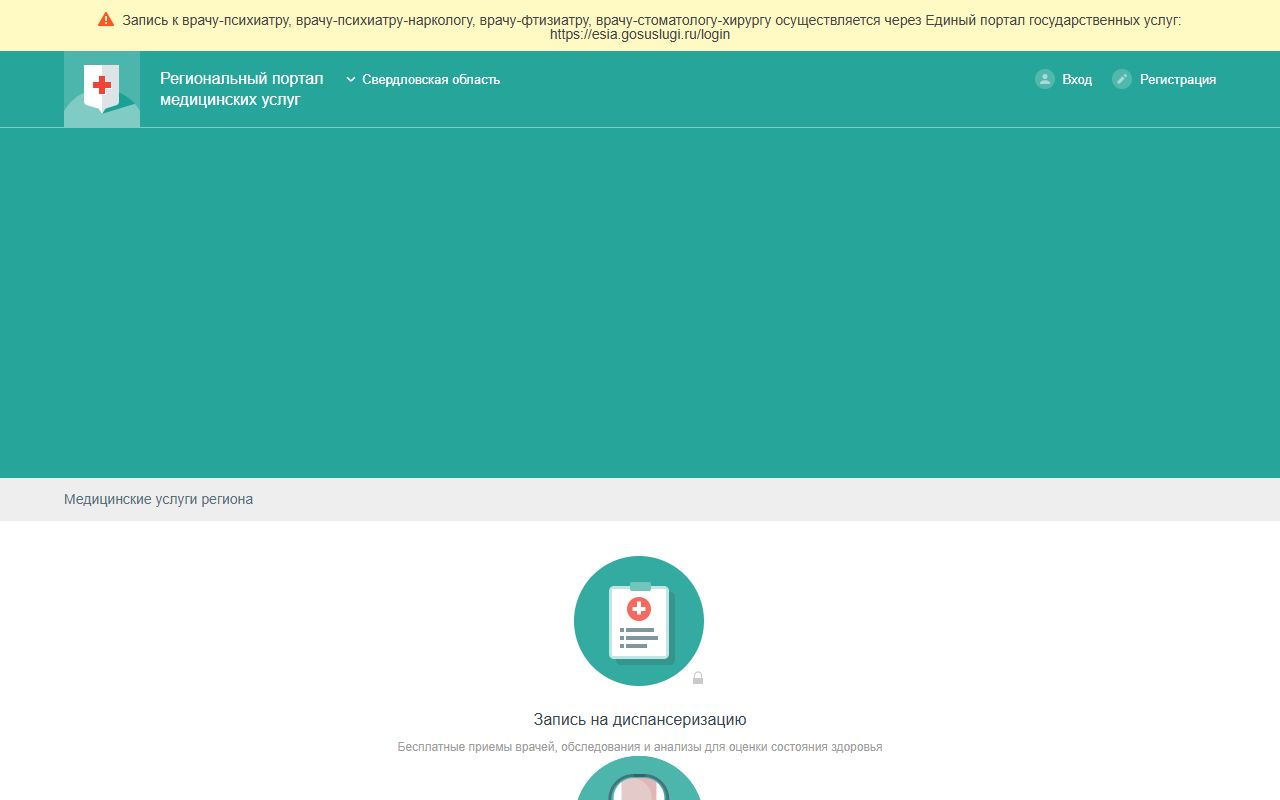Expand the chevron before Свердловская область
The width and height of the screenshot is (1280, 800).
[x=351, y=79]
